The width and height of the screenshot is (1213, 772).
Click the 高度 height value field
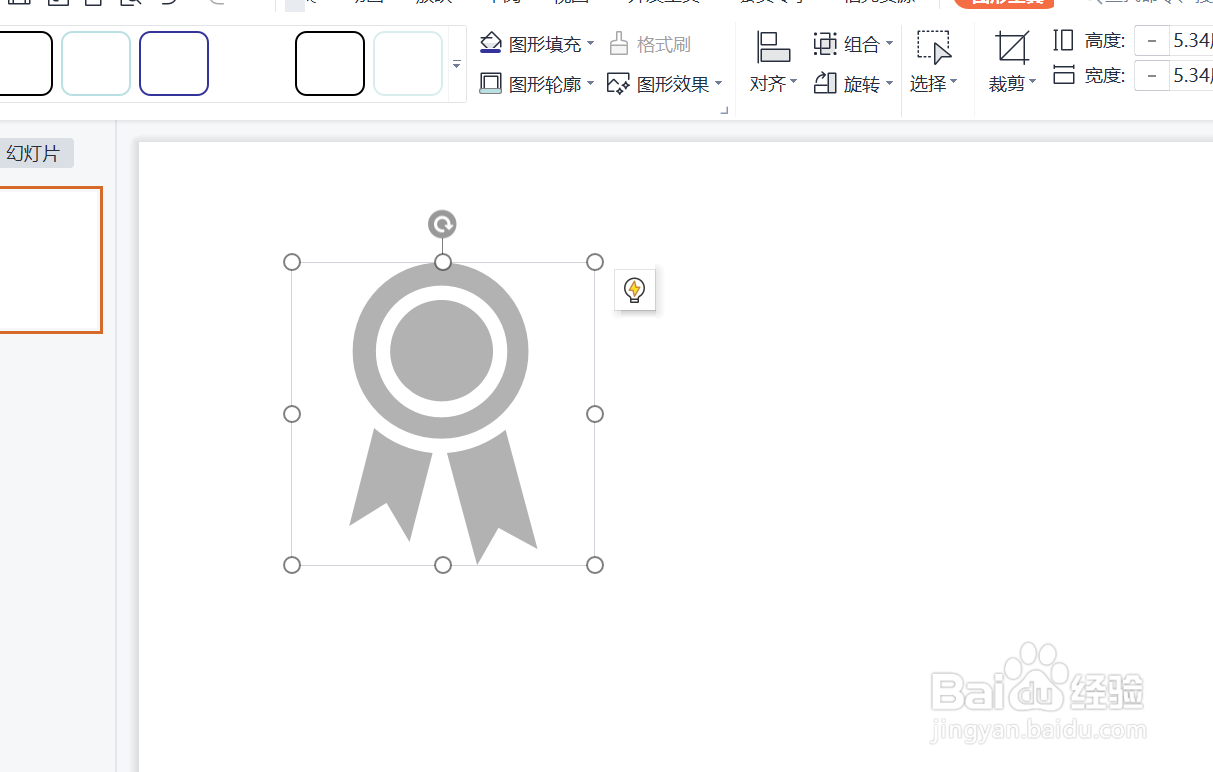pos(1191,41)
